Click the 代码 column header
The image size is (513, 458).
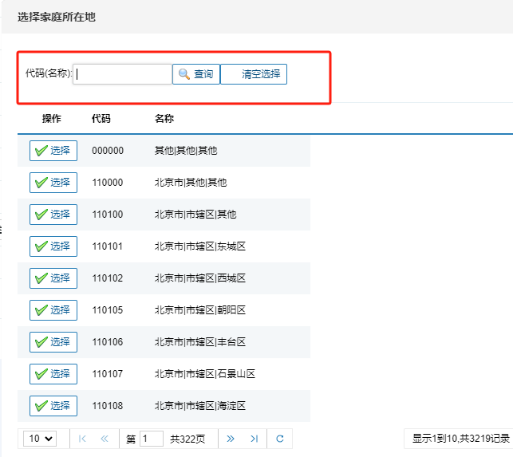coord(101,118)
